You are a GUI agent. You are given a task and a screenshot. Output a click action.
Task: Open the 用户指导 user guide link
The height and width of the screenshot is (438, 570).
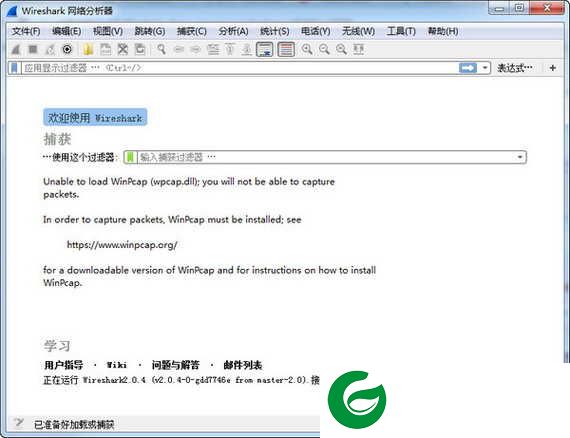64,365
